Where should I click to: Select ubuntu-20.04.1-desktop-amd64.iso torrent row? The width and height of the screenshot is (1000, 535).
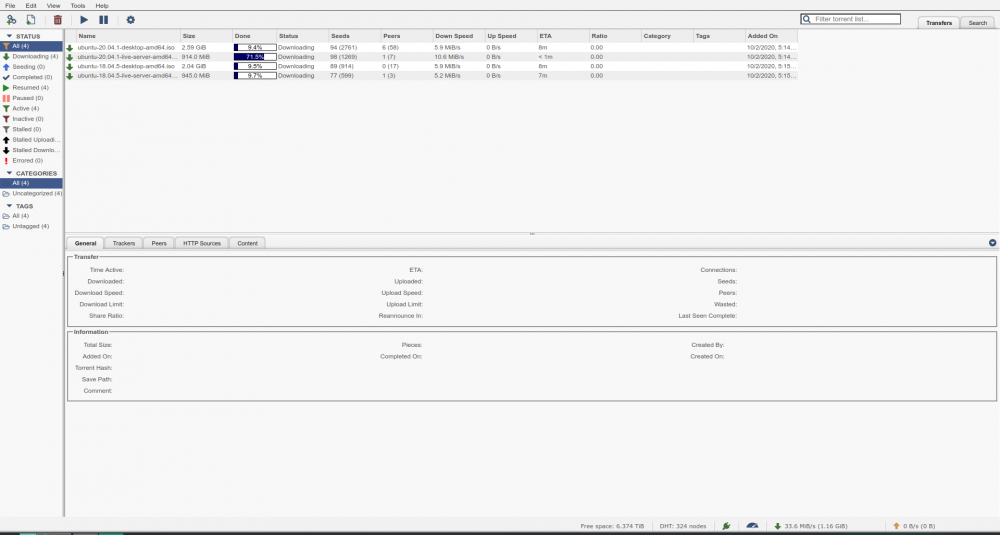(431, 47)
